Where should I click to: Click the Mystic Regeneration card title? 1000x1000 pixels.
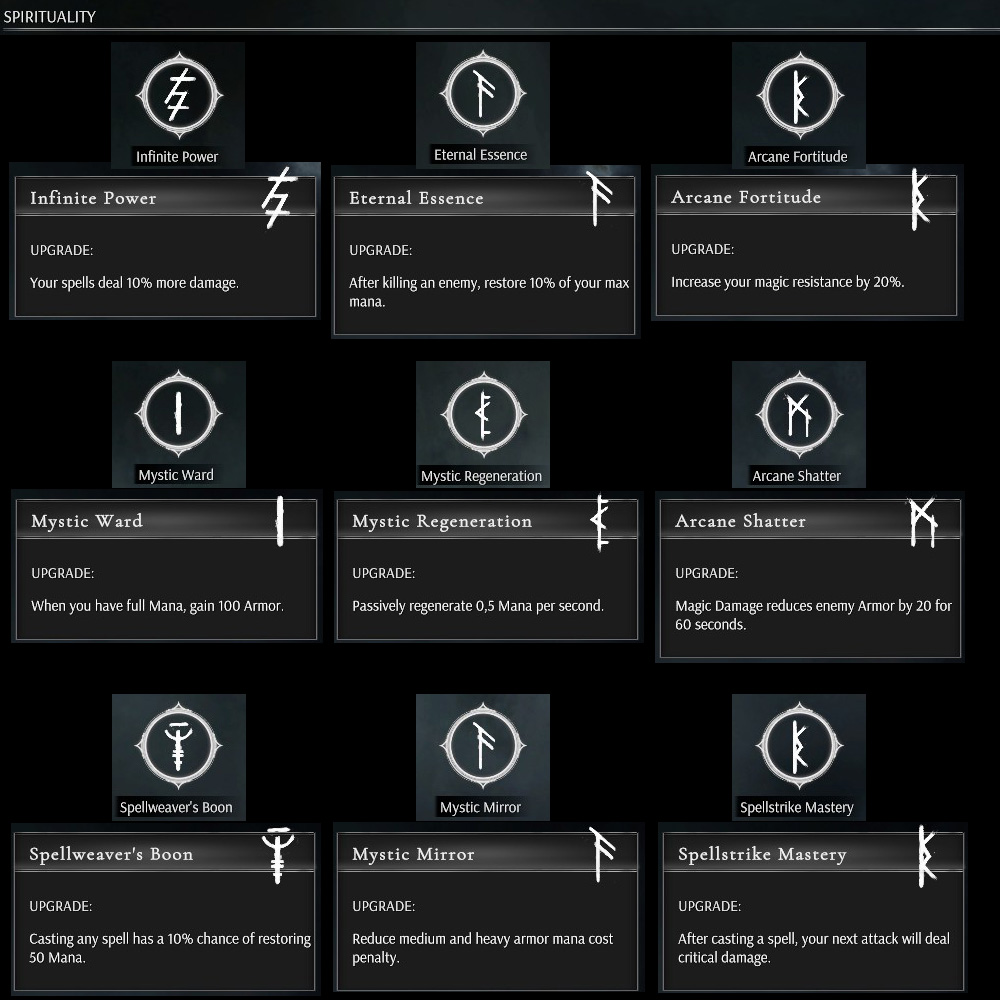pos(442,521)
